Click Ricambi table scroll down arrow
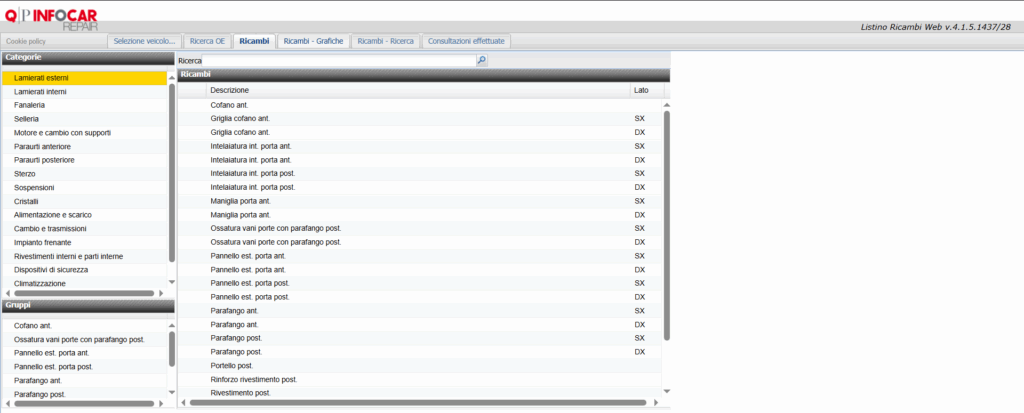This screenshot has height=413, width=1024. tap(667, 391)
